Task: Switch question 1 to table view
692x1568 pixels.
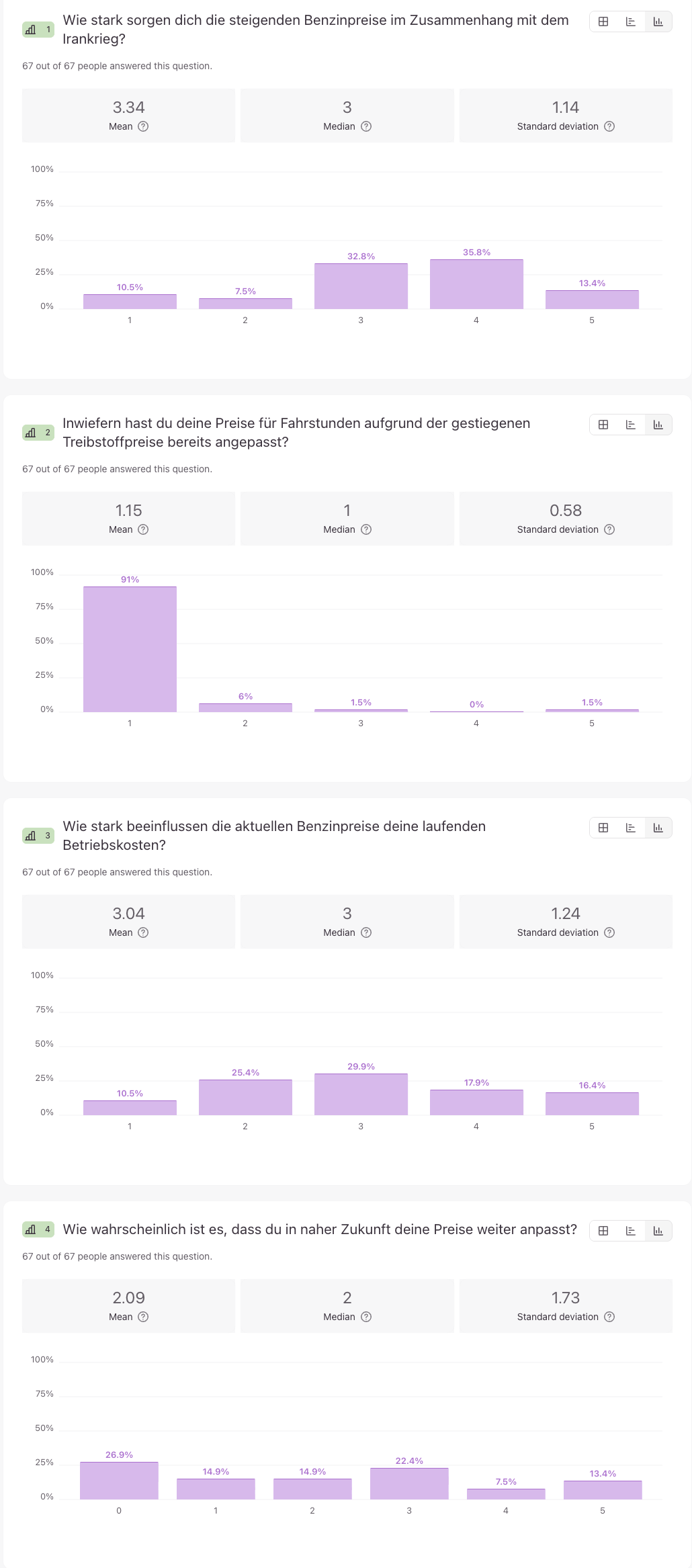Action: coord(603,21)
